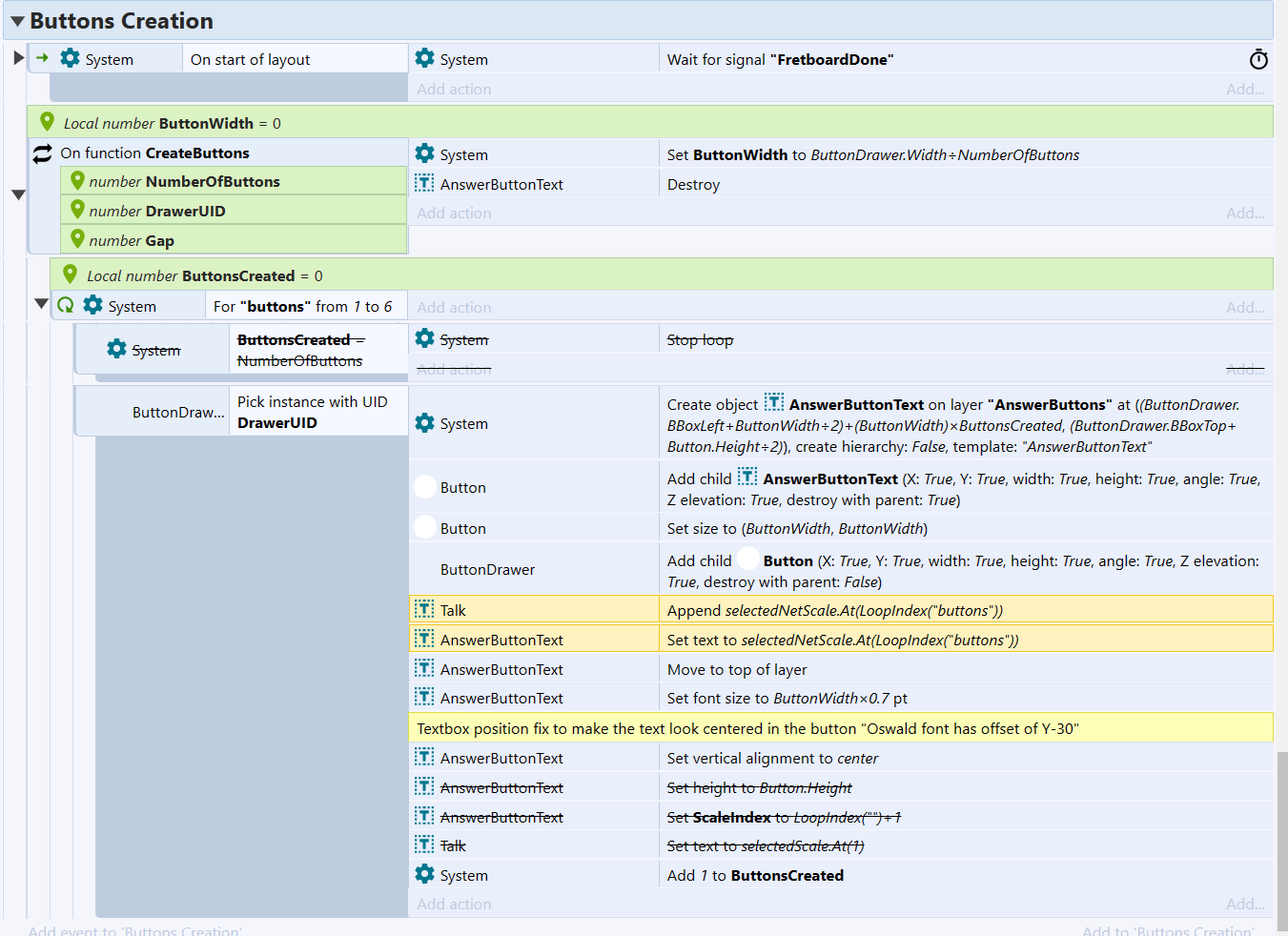Click disabled System gear of Stop loop action
This screenshot has height=936, width=1288.
point(425,338)
